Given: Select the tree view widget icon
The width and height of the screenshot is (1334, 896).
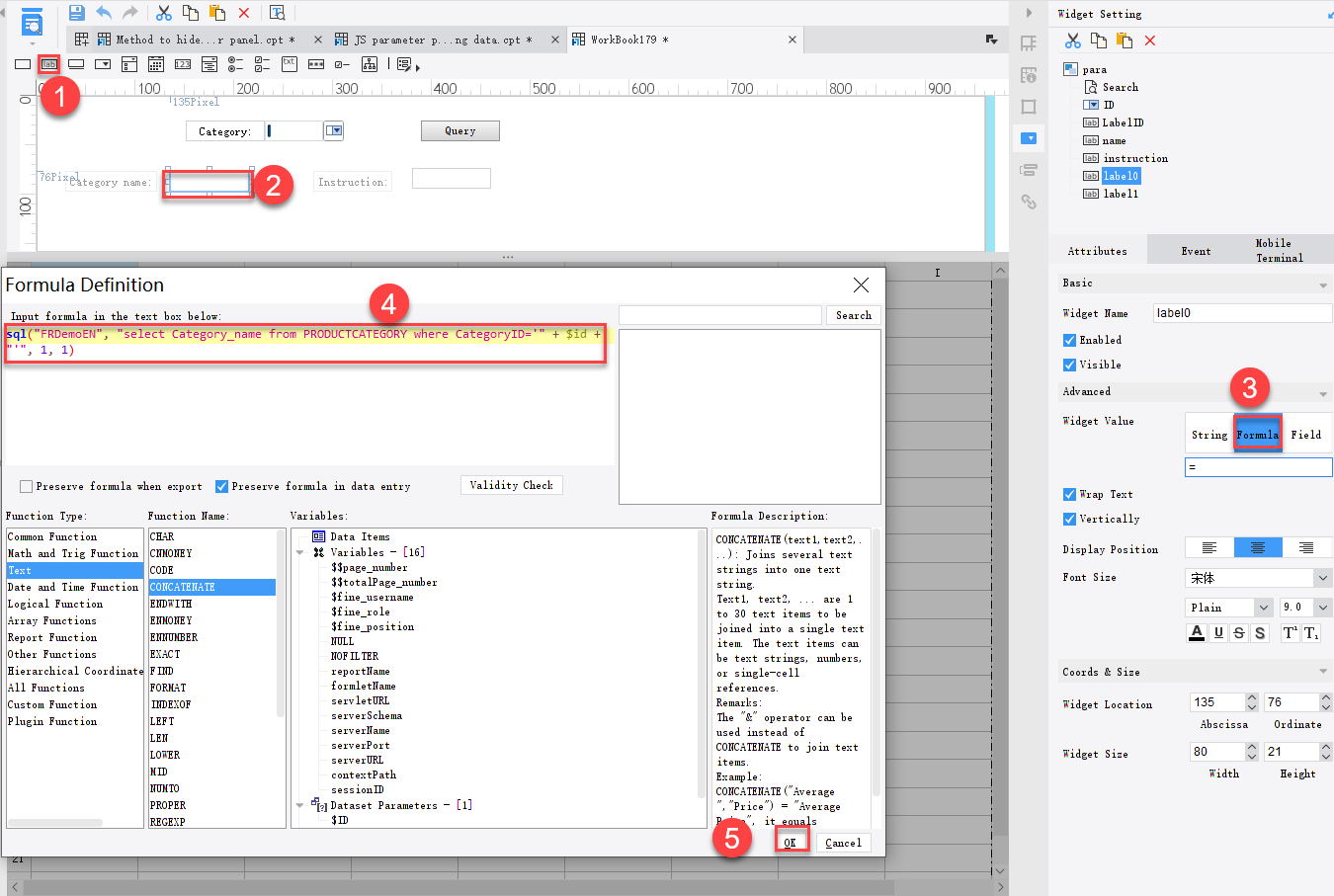Looking at the screenshot, I should coord(370,64).
